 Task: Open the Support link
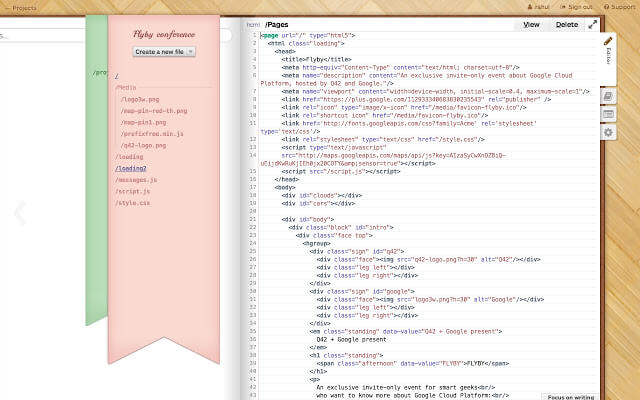(x=620, y=7)
